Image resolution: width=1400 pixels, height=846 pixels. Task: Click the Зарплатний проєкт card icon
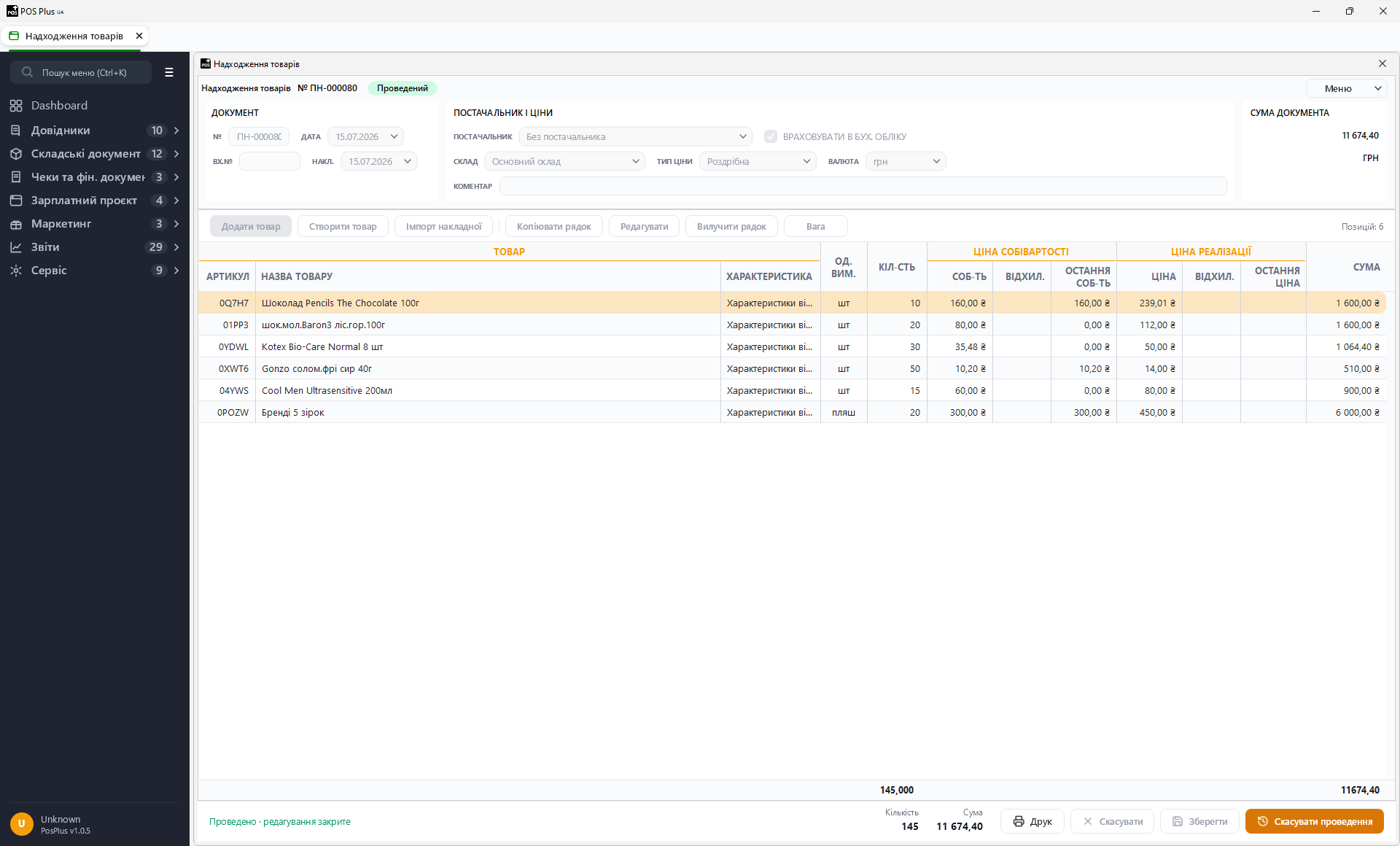[16, 201]
